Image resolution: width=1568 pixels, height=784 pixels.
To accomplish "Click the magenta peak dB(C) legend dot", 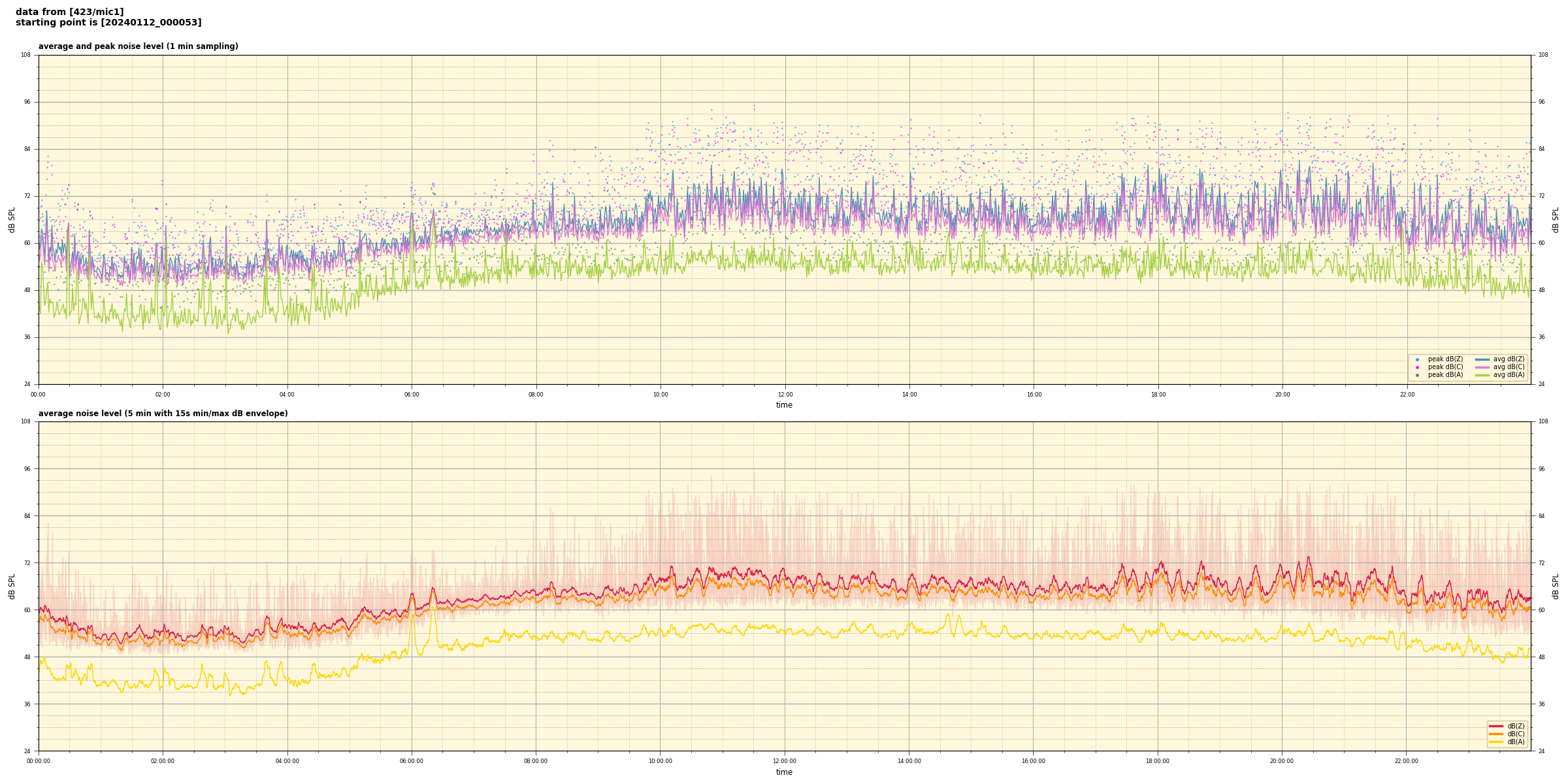I will [1417, 367].
